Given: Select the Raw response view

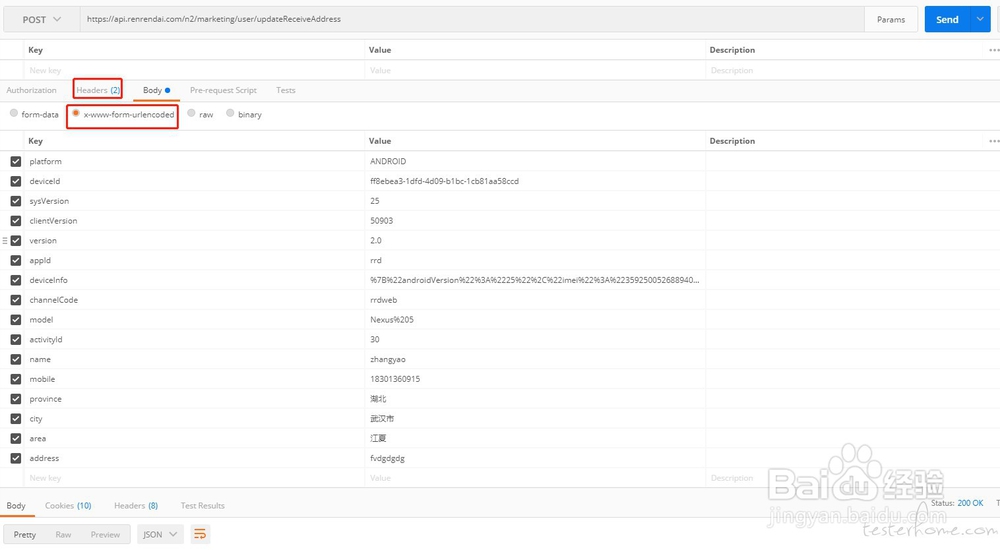Looking at the screenshot, I should (63, 534).
